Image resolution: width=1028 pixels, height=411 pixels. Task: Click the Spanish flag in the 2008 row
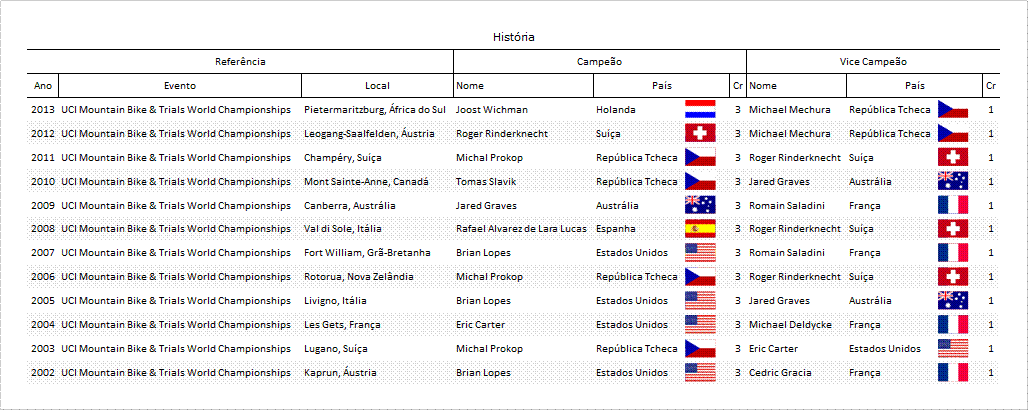(700, 229)
